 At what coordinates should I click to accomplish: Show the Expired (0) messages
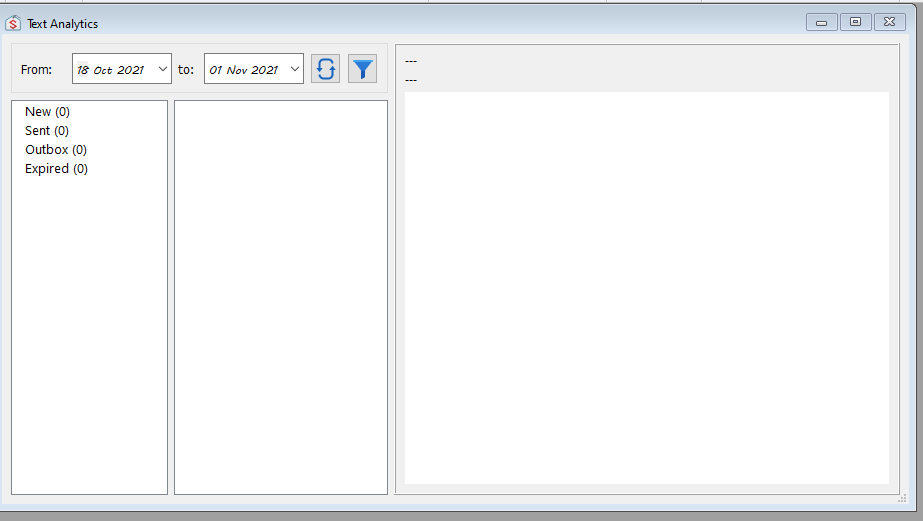(56, 169)
